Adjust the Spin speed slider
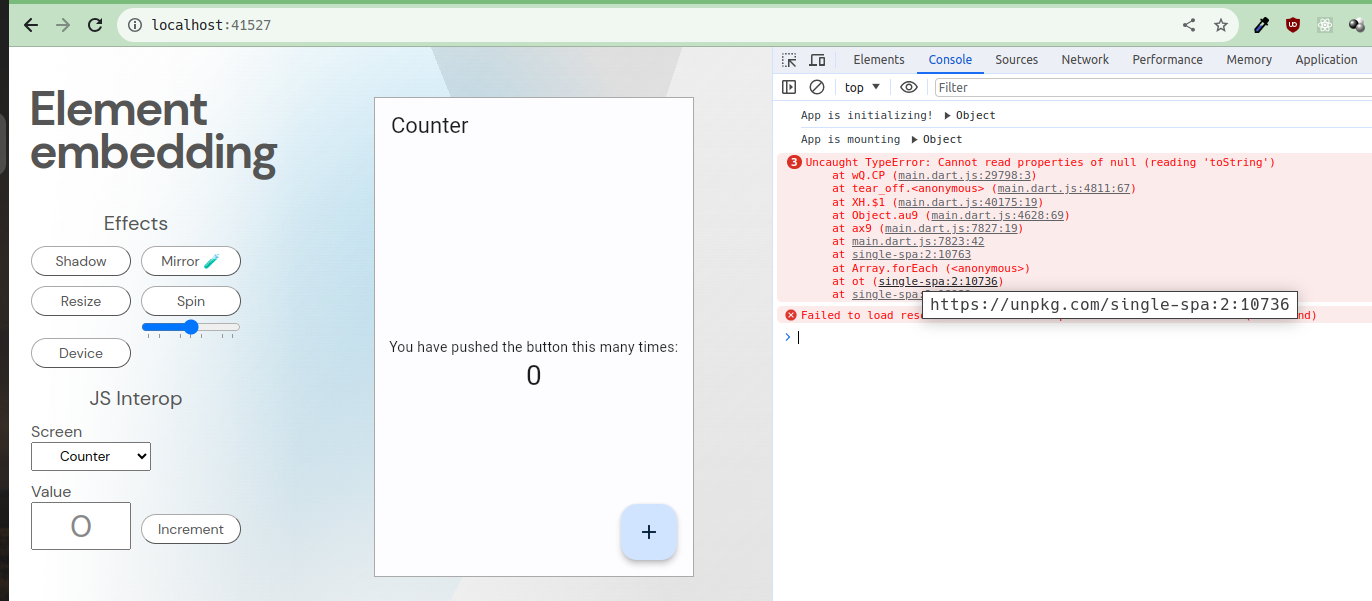The image size is (1372, 601). point(190,327)
